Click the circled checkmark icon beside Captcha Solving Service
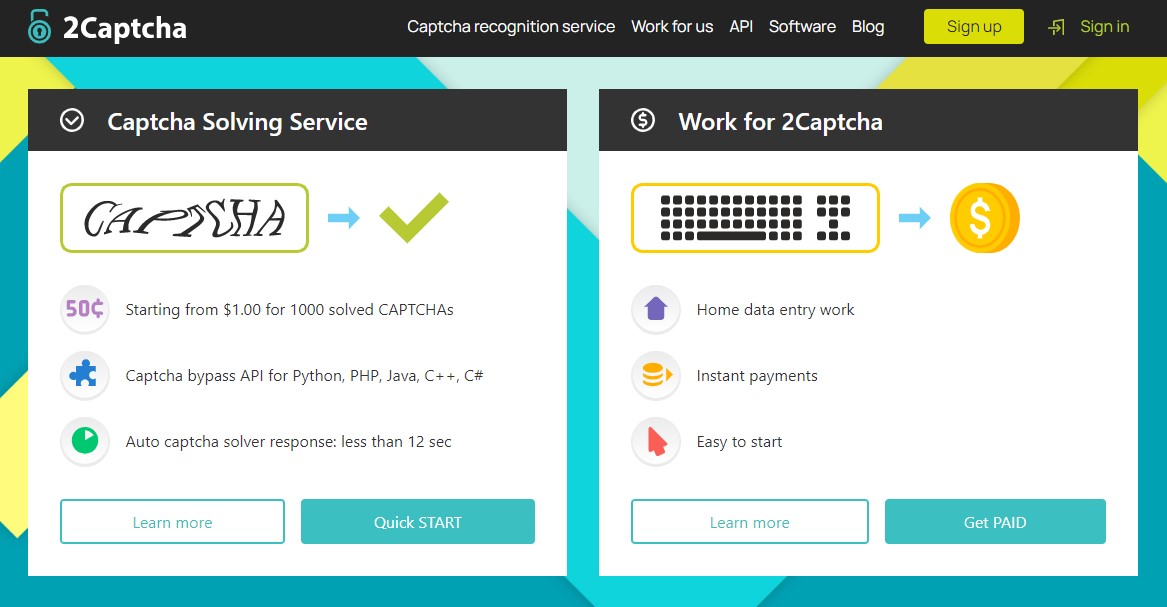This screenshot has width=1167, height=607. [x=71, y=120]
